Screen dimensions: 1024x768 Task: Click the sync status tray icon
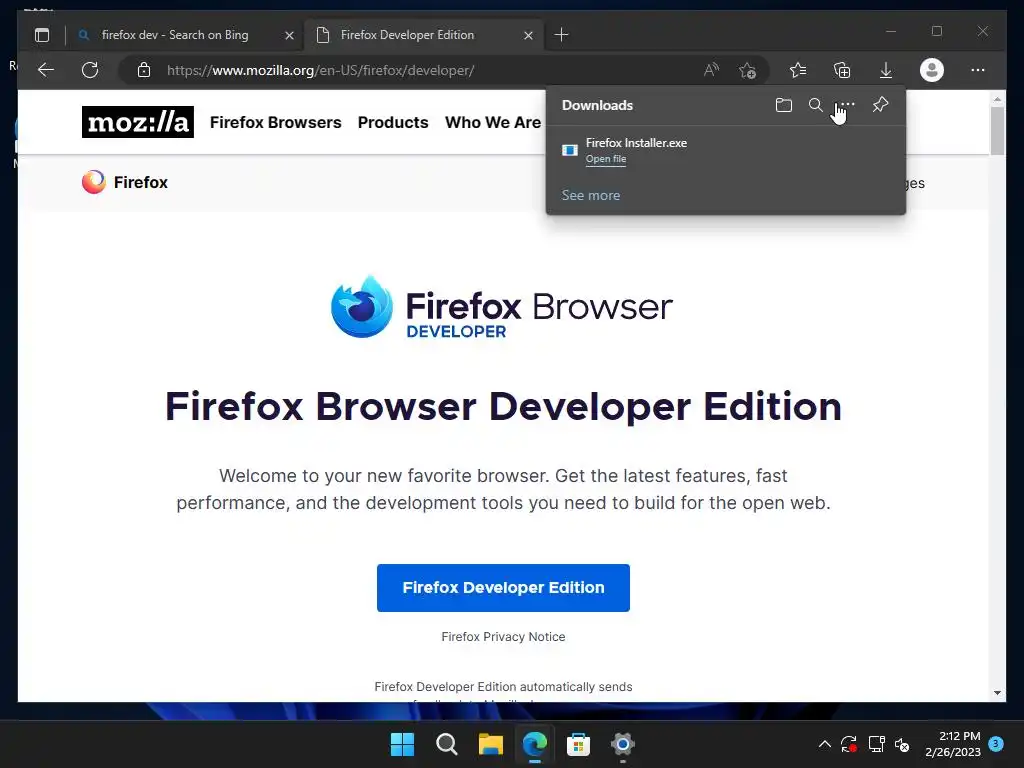[x=849, y=744]
